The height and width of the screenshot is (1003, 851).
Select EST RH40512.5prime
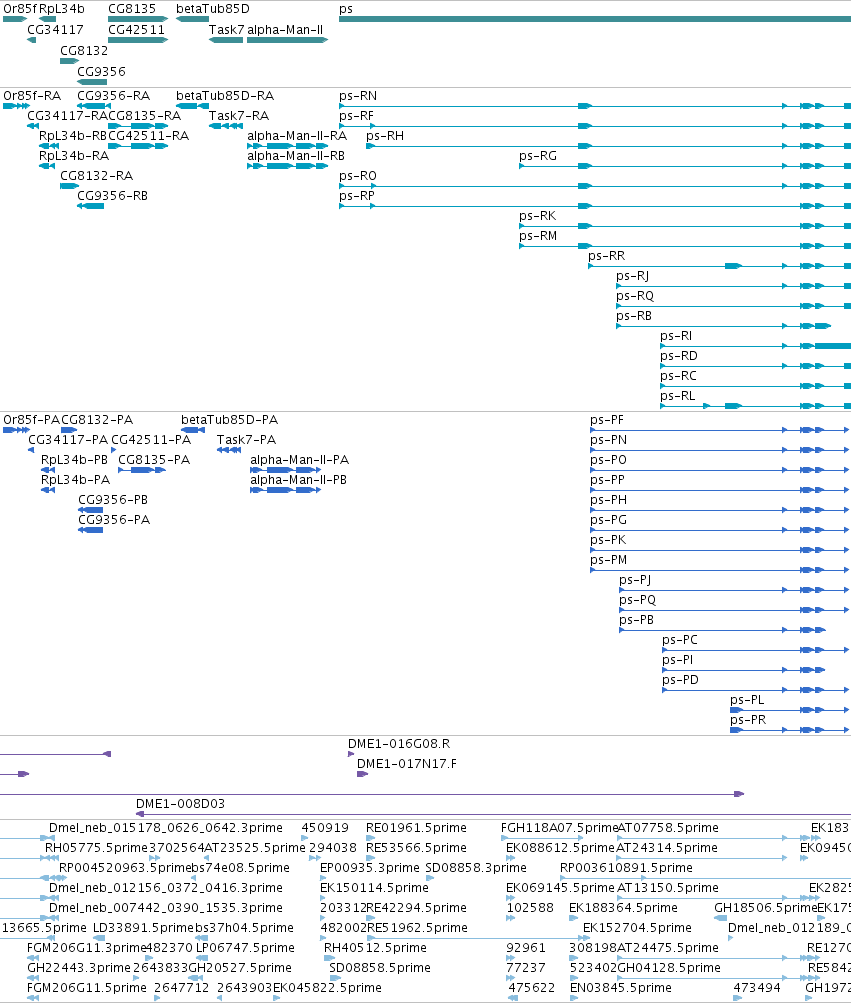point(375,948)
